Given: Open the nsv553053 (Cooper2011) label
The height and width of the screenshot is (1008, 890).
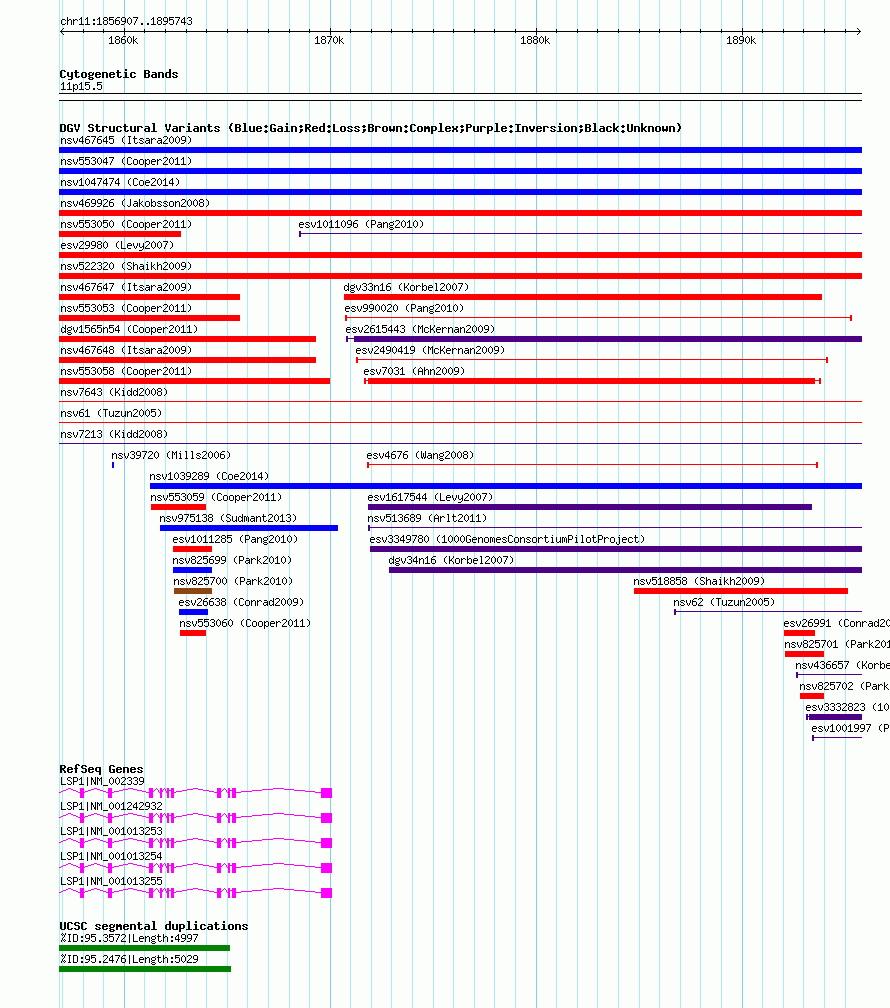Looking at the screenshot, I should pyautogui.click(x=126, y=309).
